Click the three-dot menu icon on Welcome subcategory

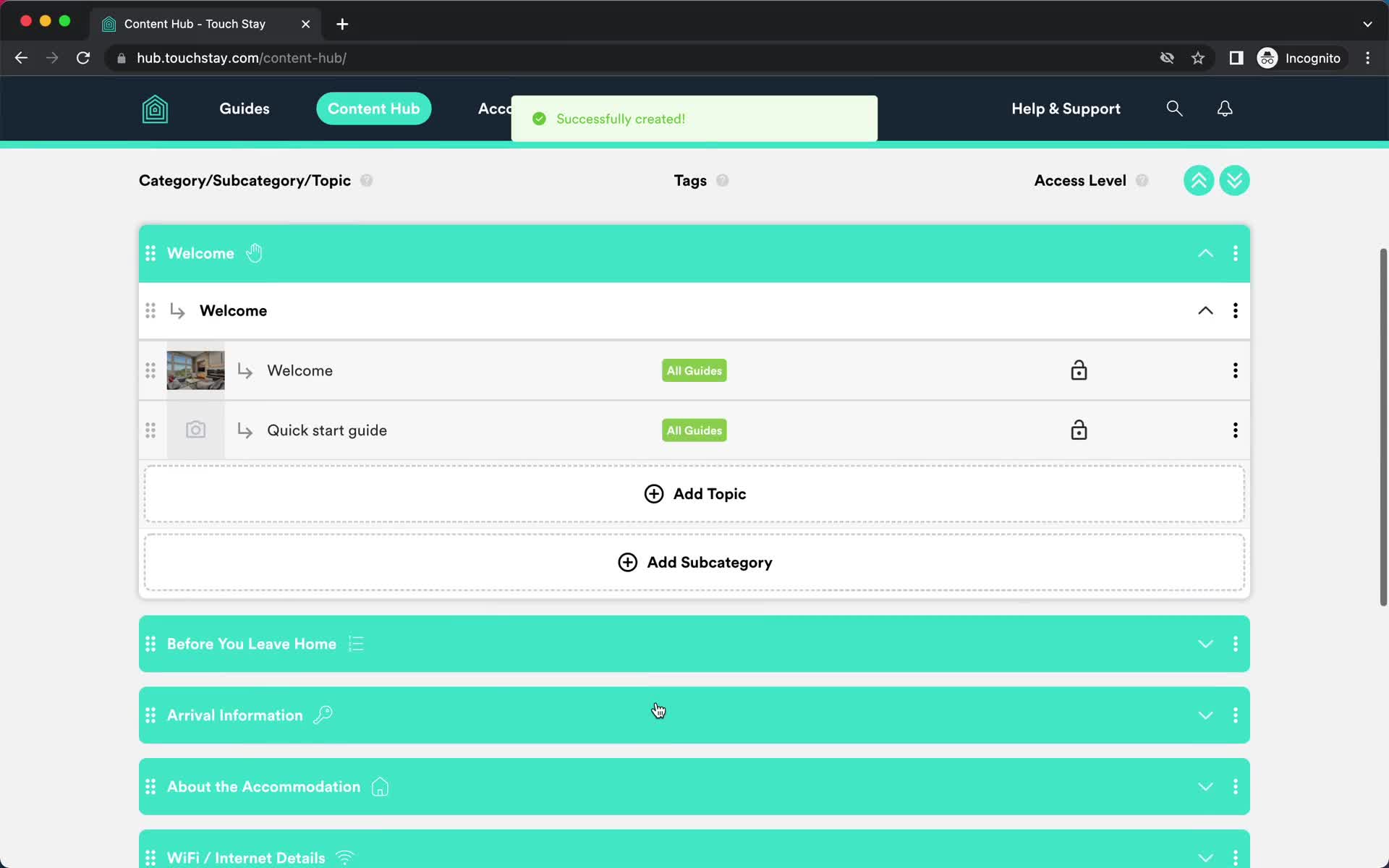point(1235,310)
